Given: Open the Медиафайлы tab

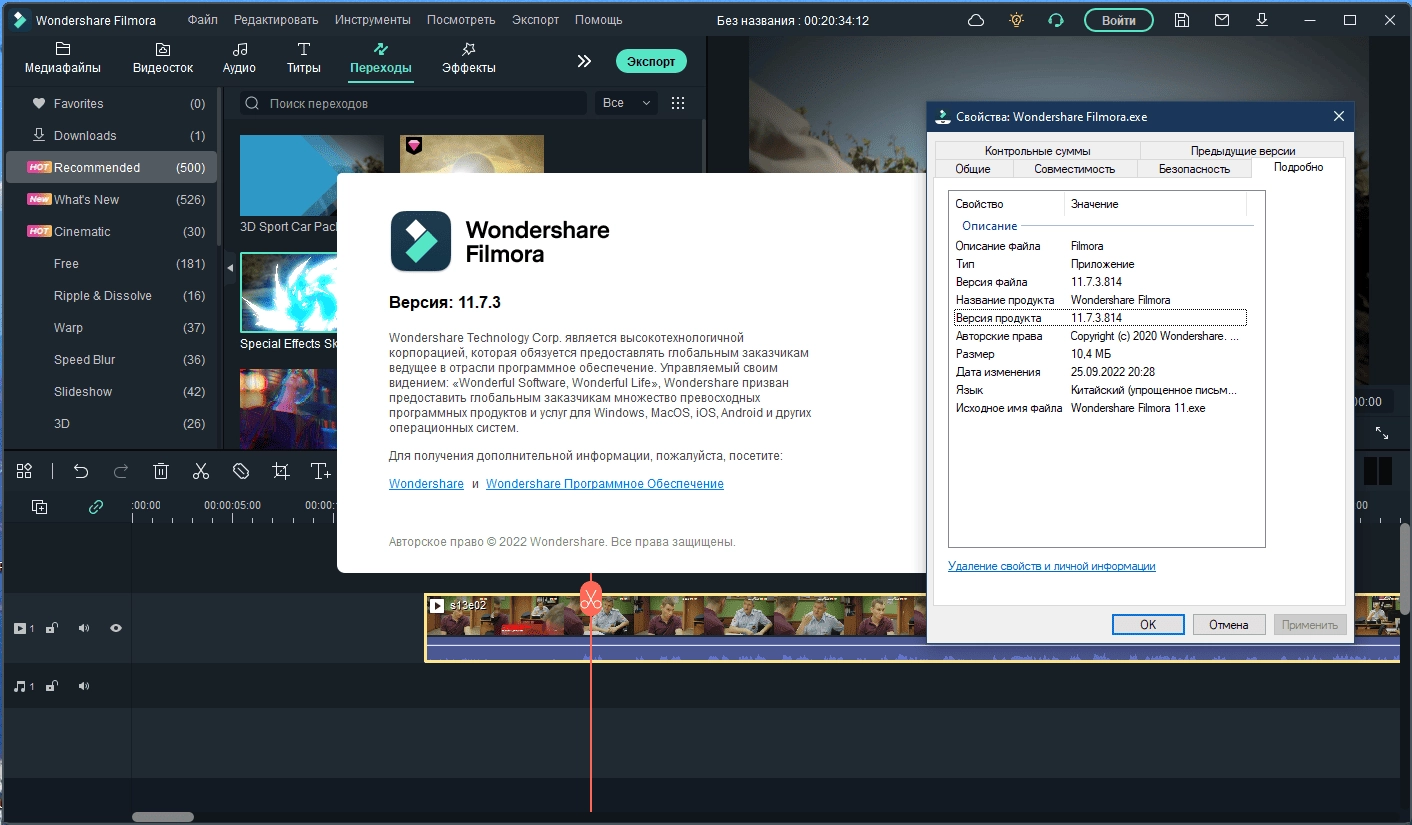Looking at the screenshot, I should (63, 59).
